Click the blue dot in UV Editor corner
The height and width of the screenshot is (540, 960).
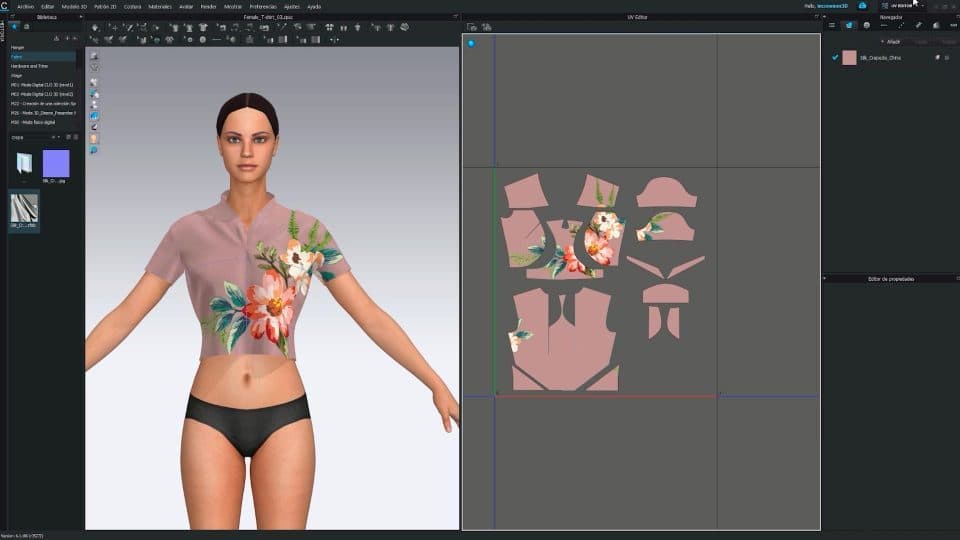coord(471,43)
